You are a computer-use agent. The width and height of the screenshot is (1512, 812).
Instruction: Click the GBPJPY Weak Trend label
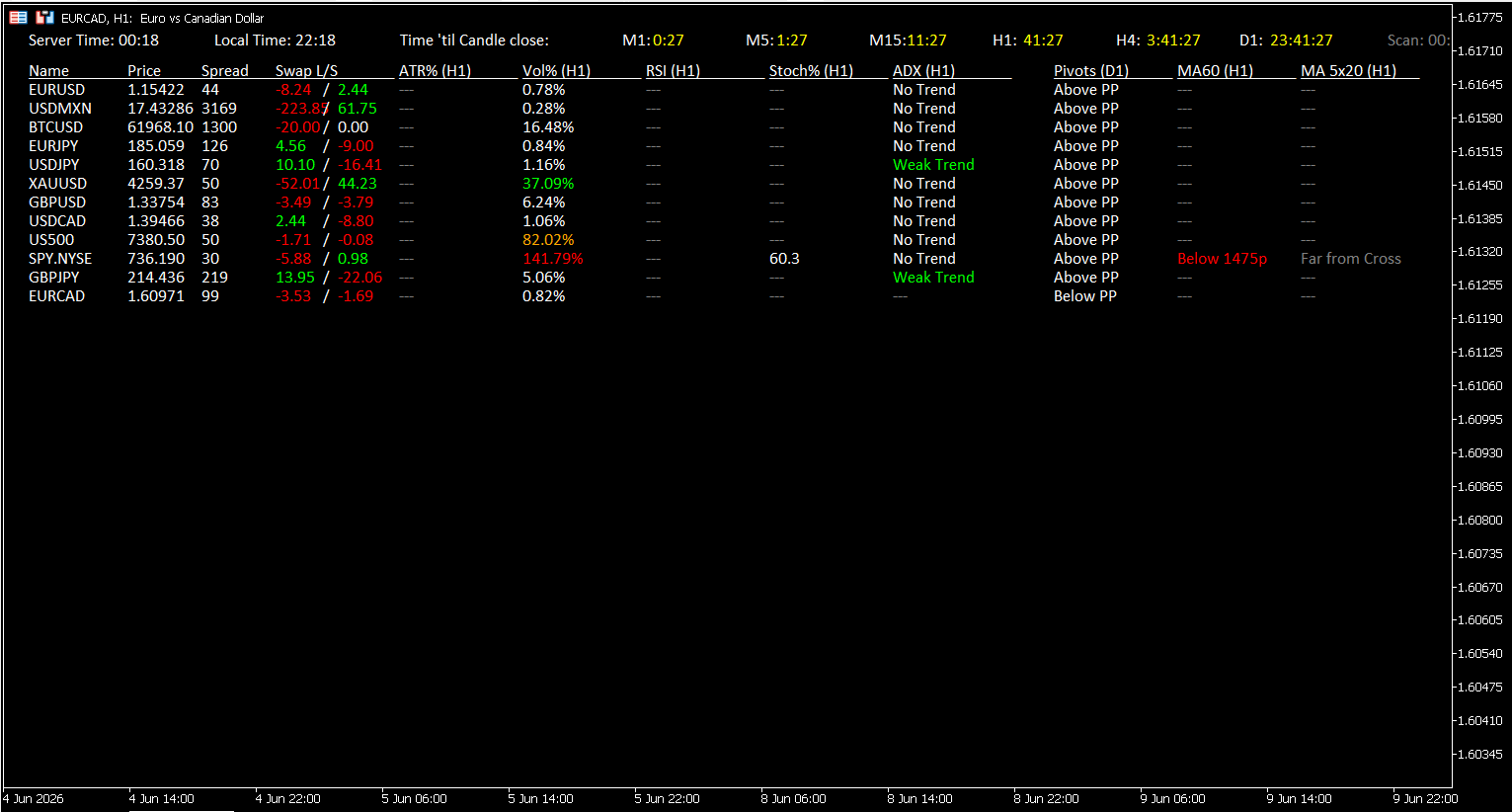pyautogui.click(x=933, y=277)
